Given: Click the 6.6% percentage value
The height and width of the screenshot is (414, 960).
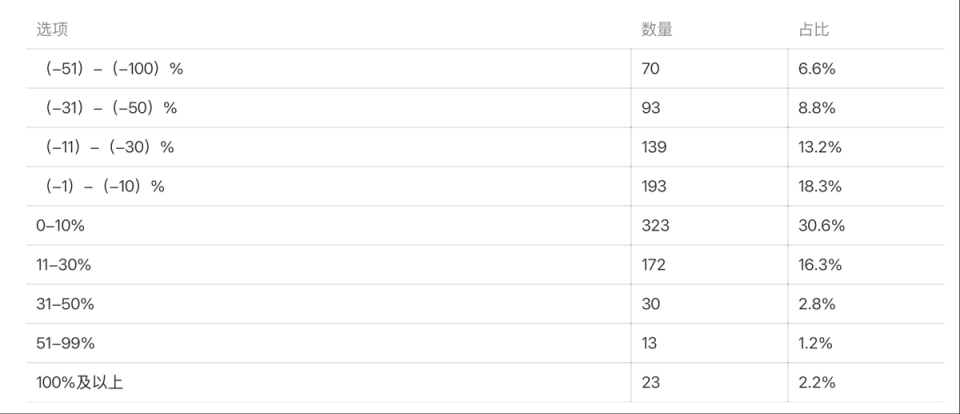Looking at the screenshot, I should (x=816, y=69).
